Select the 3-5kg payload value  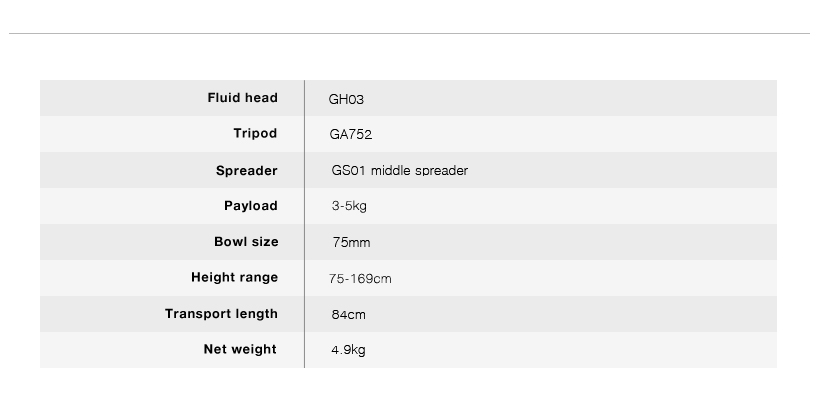pyautogui.click(x=349, y=206)
